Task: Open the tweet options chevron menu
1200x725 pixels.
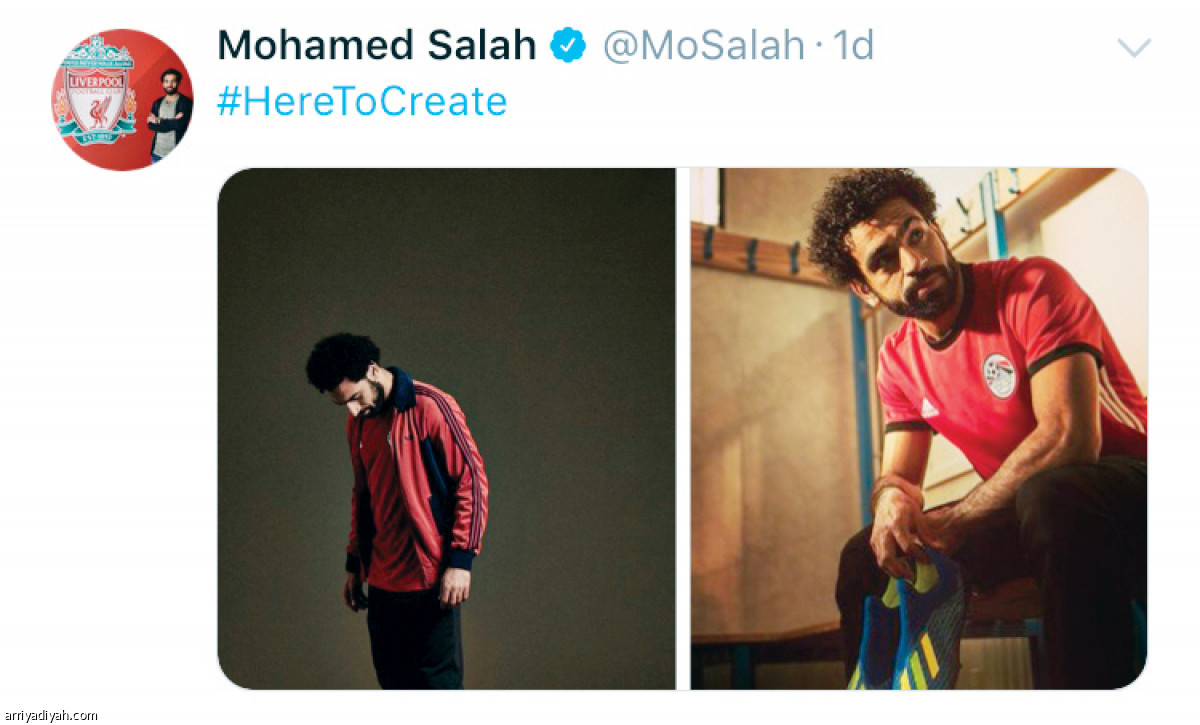Action: pos(1133,47)
